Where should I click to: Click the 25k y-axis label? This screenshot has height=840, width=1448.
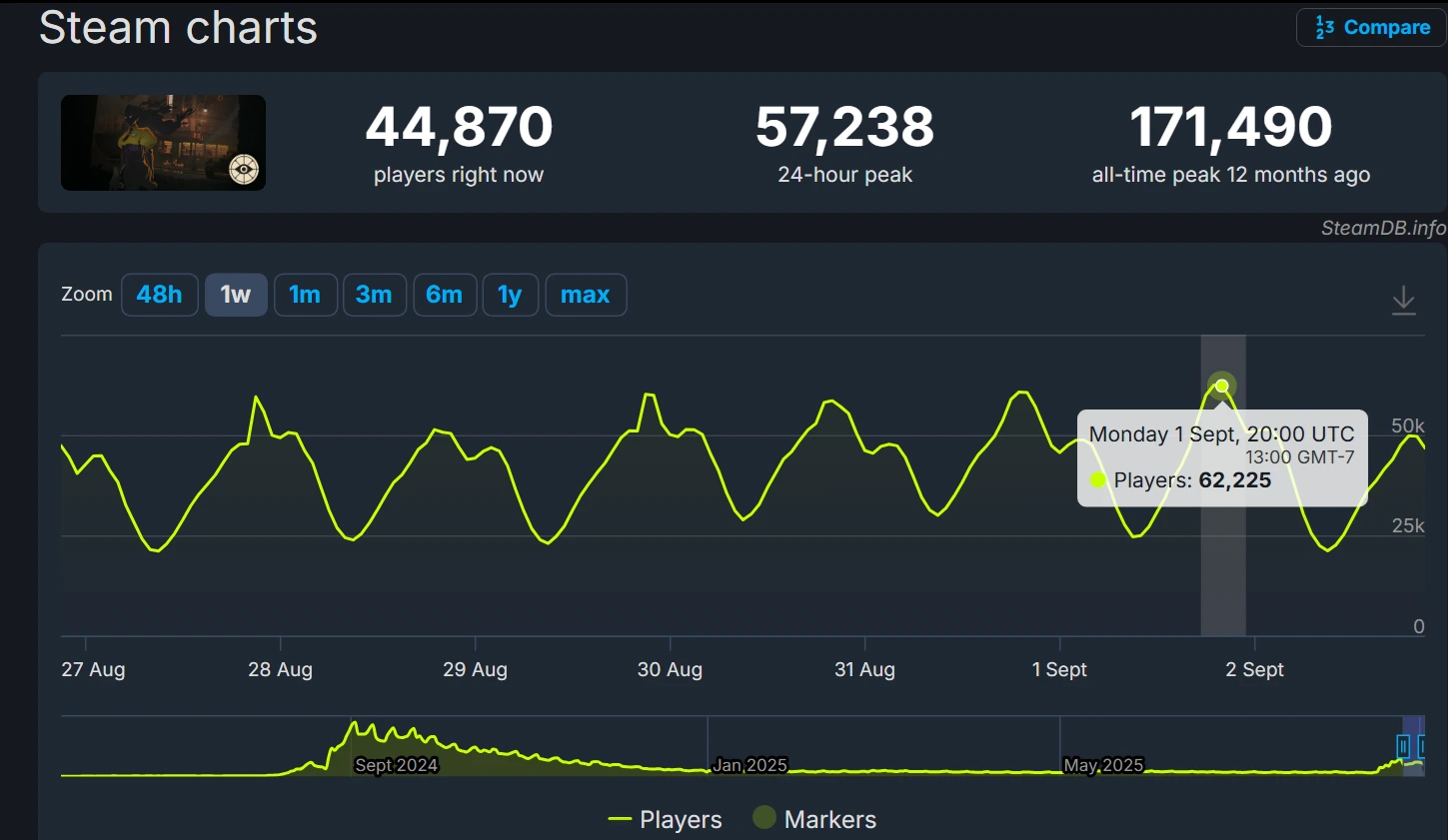(x=1408, y=525)
